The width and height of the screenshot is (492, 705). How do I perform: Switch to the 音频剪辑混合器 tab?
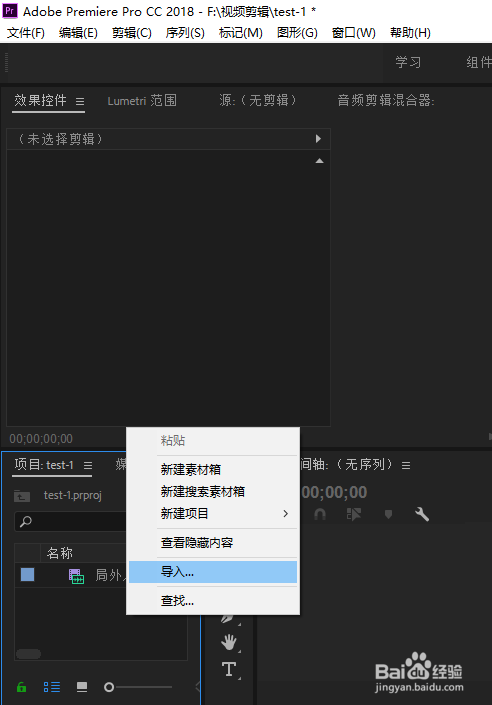(386, 100)
